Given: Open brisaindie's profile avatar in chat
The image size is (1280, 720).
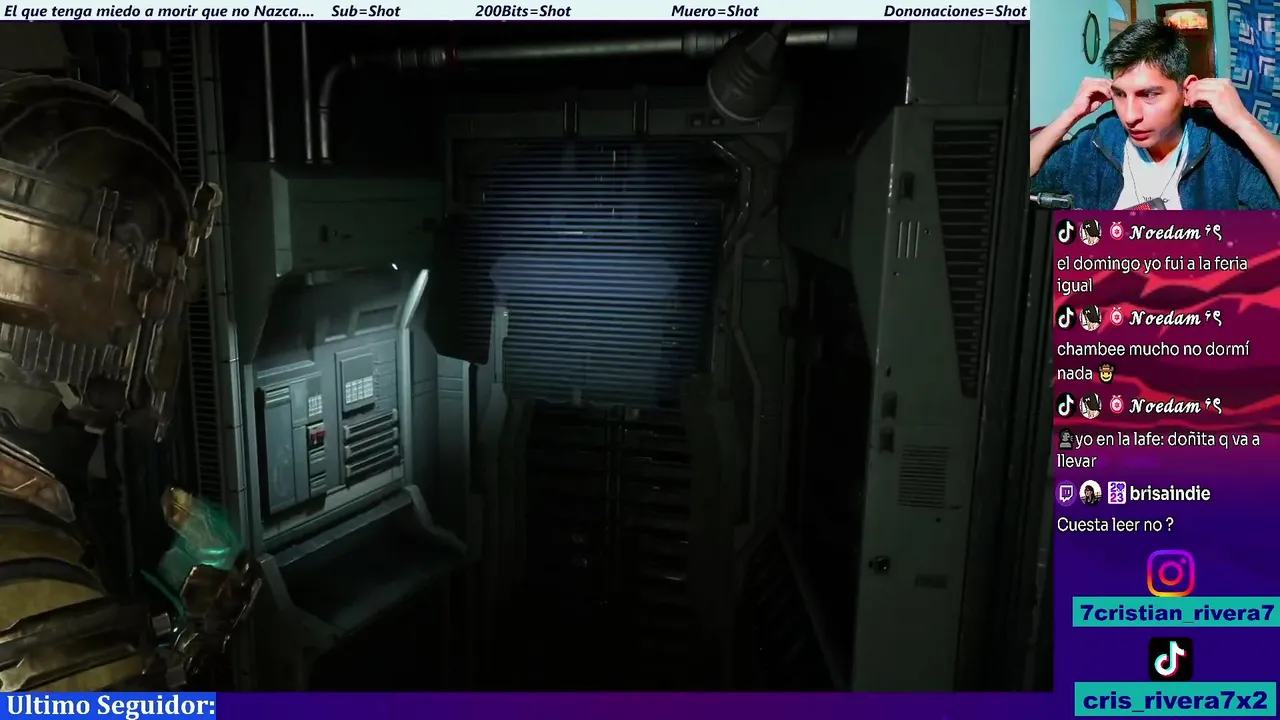Looking at the screenshot, I should point(1091,493).
